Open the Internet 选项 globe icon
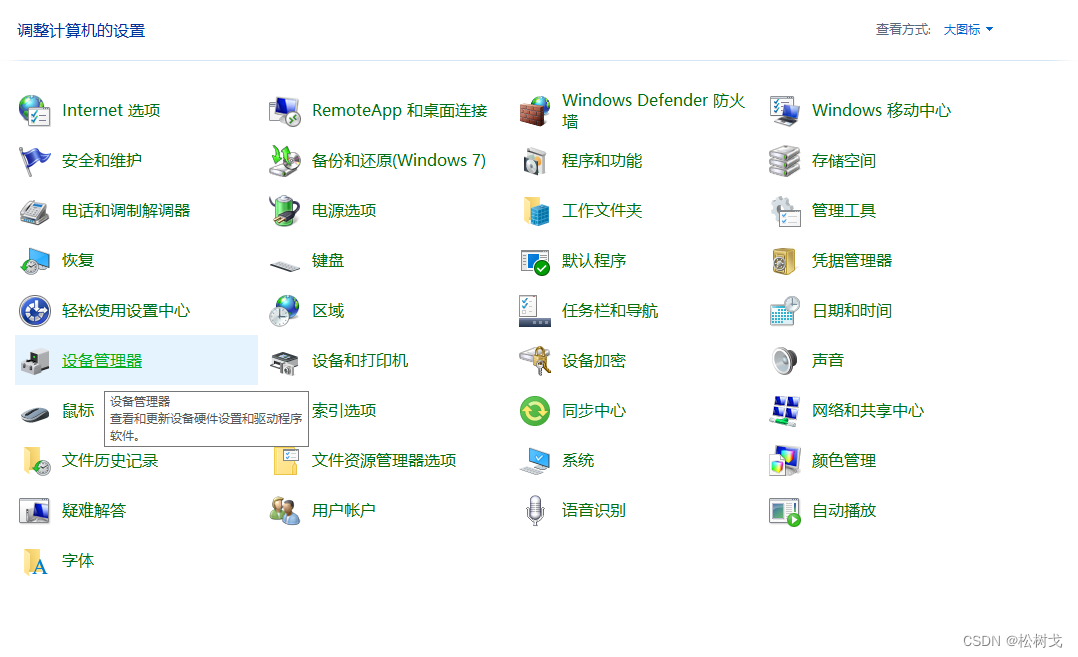 tap(34, 111)
